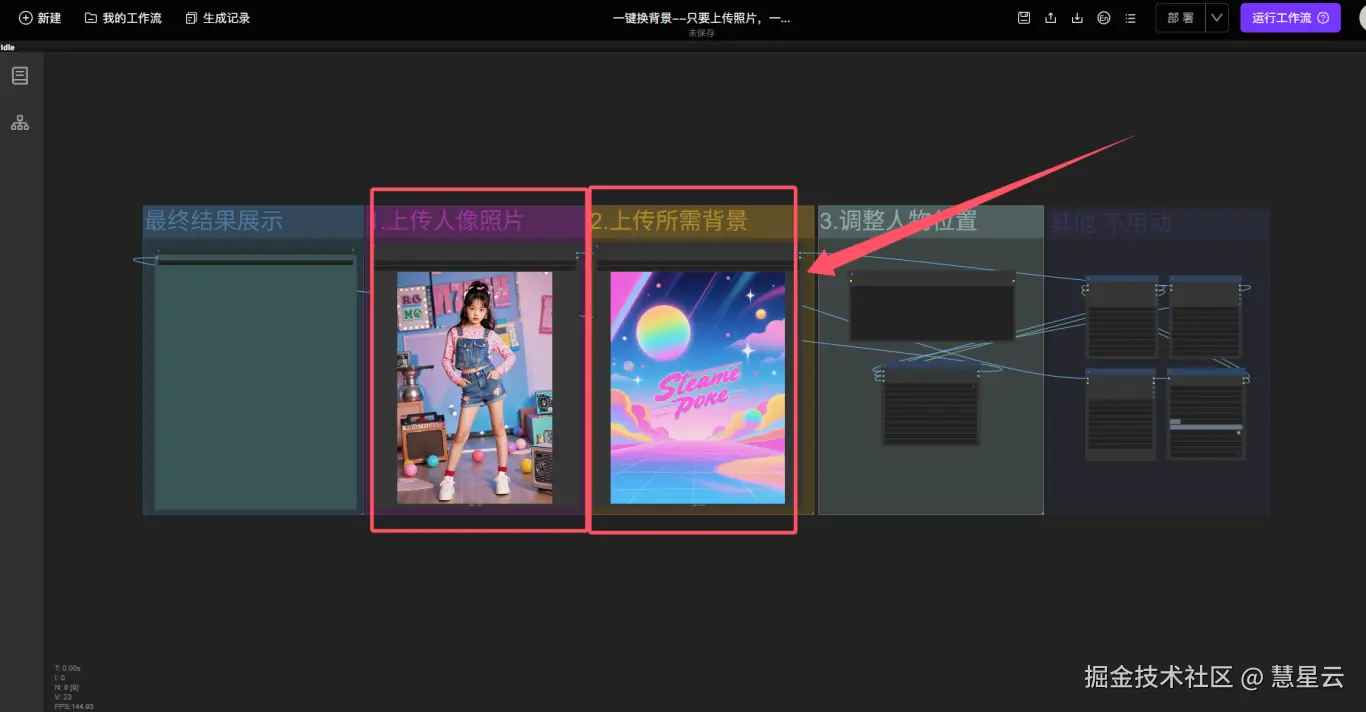Viewport: 1366px width, 712px height.
Task: Open the list view icon near 部署
Action: point(1130,17)
